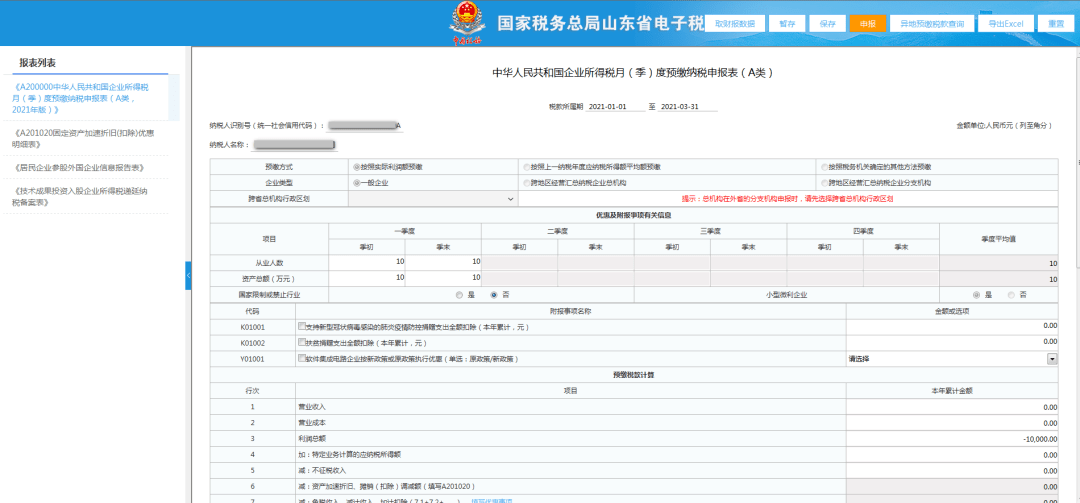This screenshot has width=1080, height=503.
Task: Choose 是 for 国家限制或禁止行业
Action: 459,295
